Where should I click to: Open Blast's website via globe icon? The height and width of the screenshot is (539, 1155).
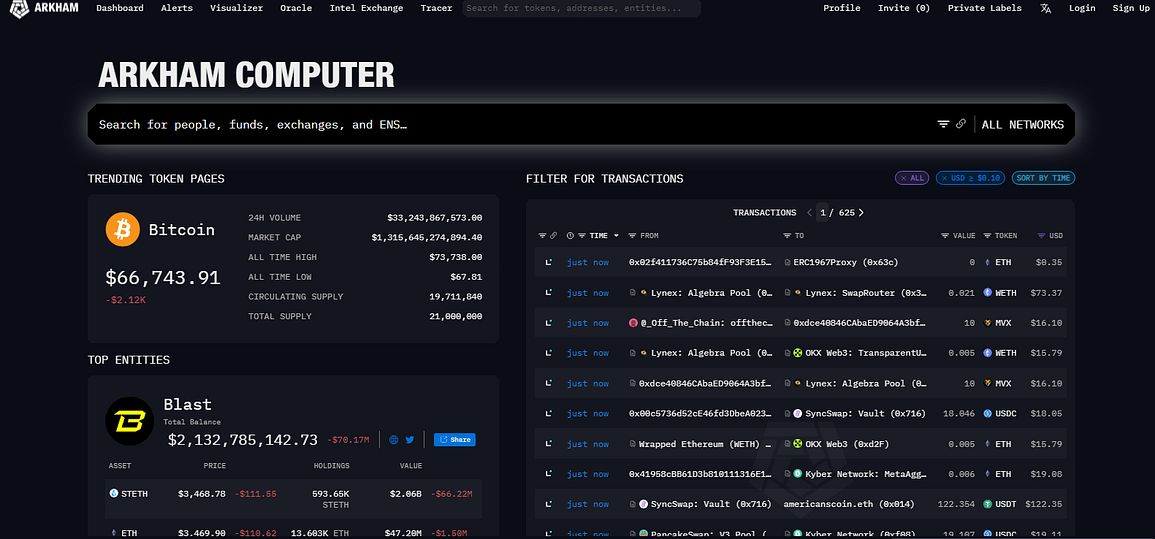tap(394, 440)
